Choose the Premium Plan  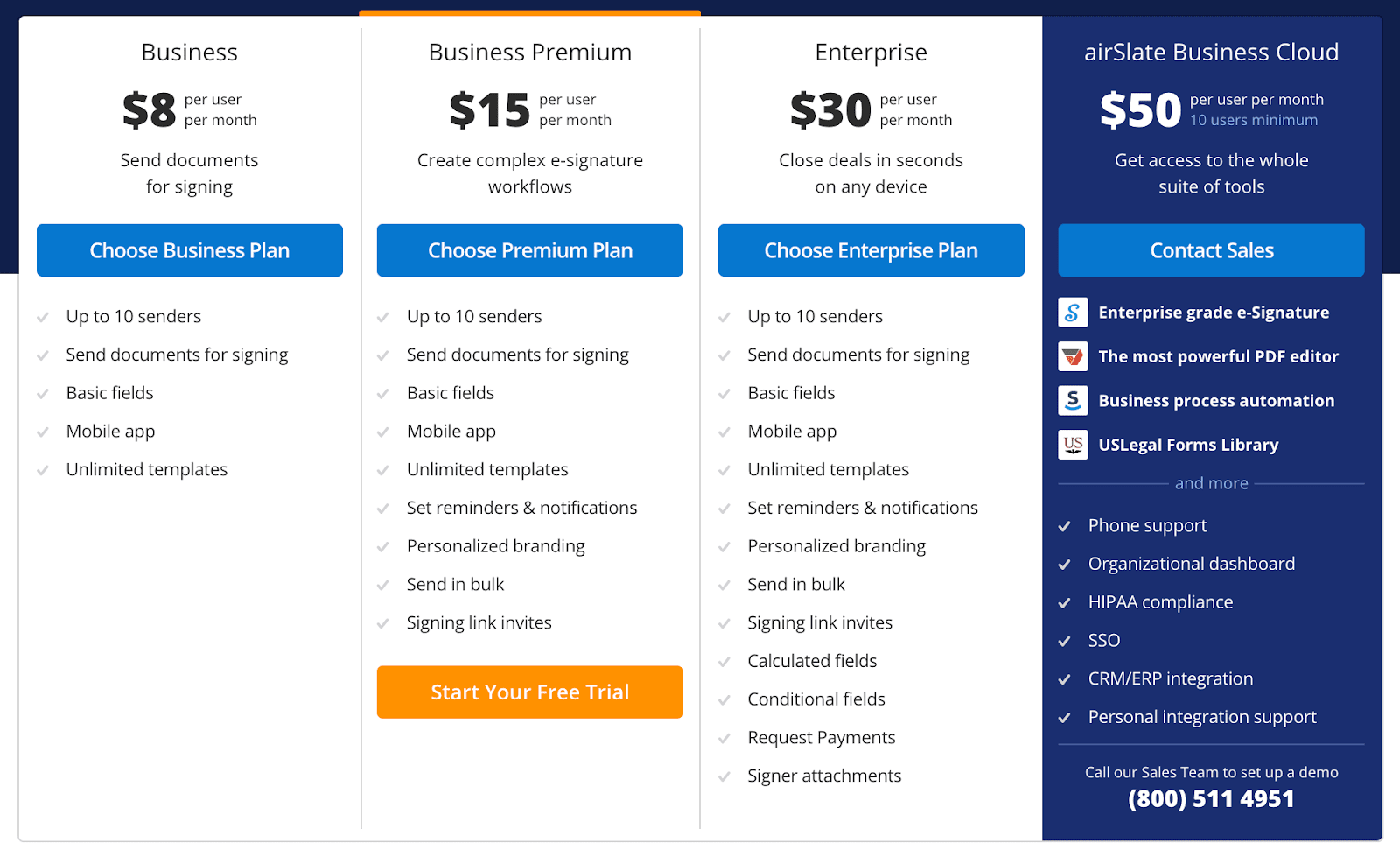click(x=530, y=250)
